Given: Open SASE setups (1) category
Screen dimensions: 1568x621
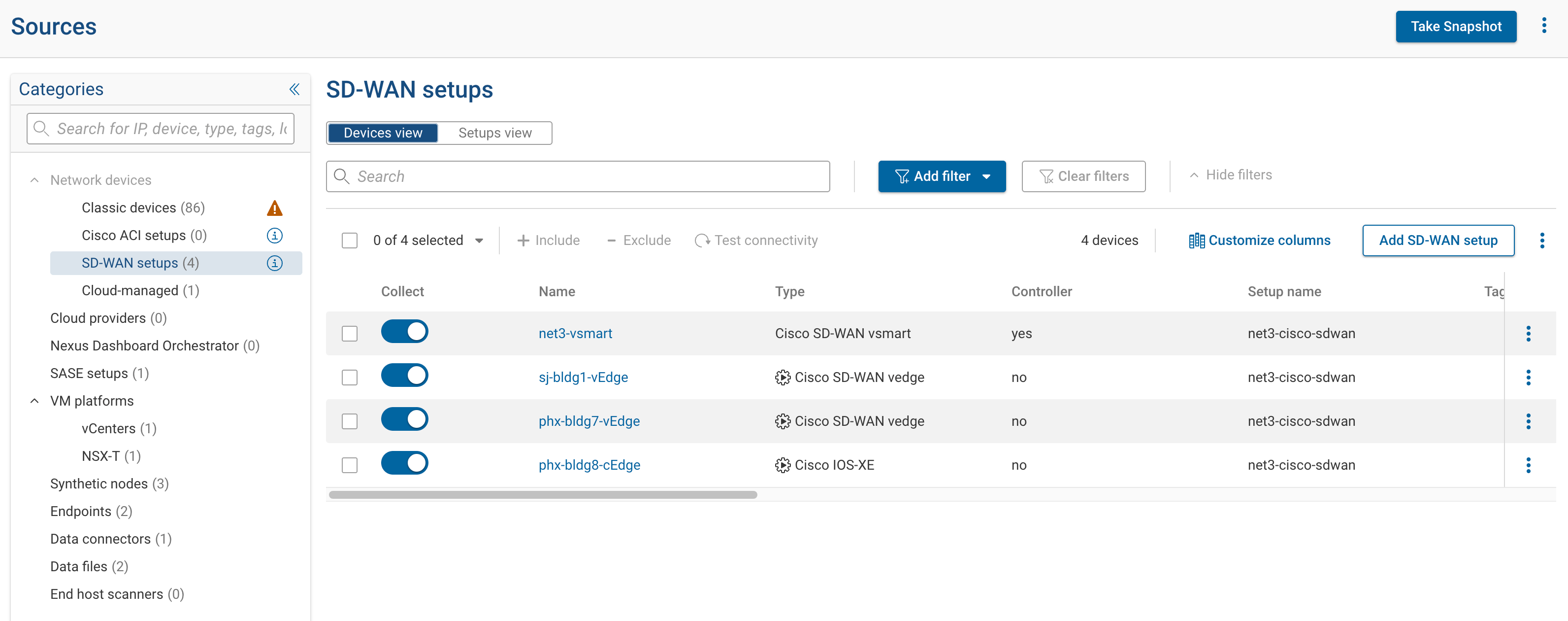Looking at the screenshot, I should click(x=99, y=374).
